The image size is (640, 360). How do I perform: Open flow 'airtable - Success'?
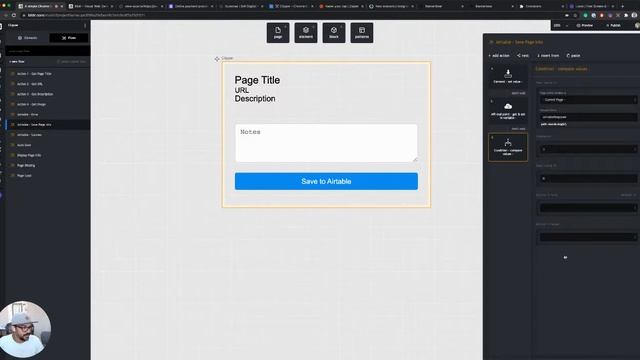(48, 135)
